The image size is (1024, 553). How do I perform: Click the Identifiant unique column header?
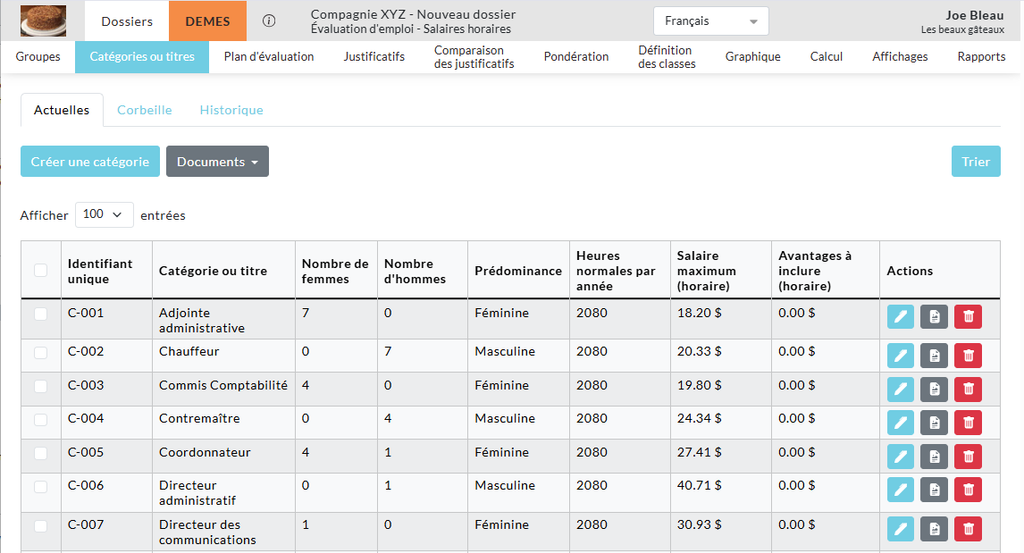pos(106,270)
